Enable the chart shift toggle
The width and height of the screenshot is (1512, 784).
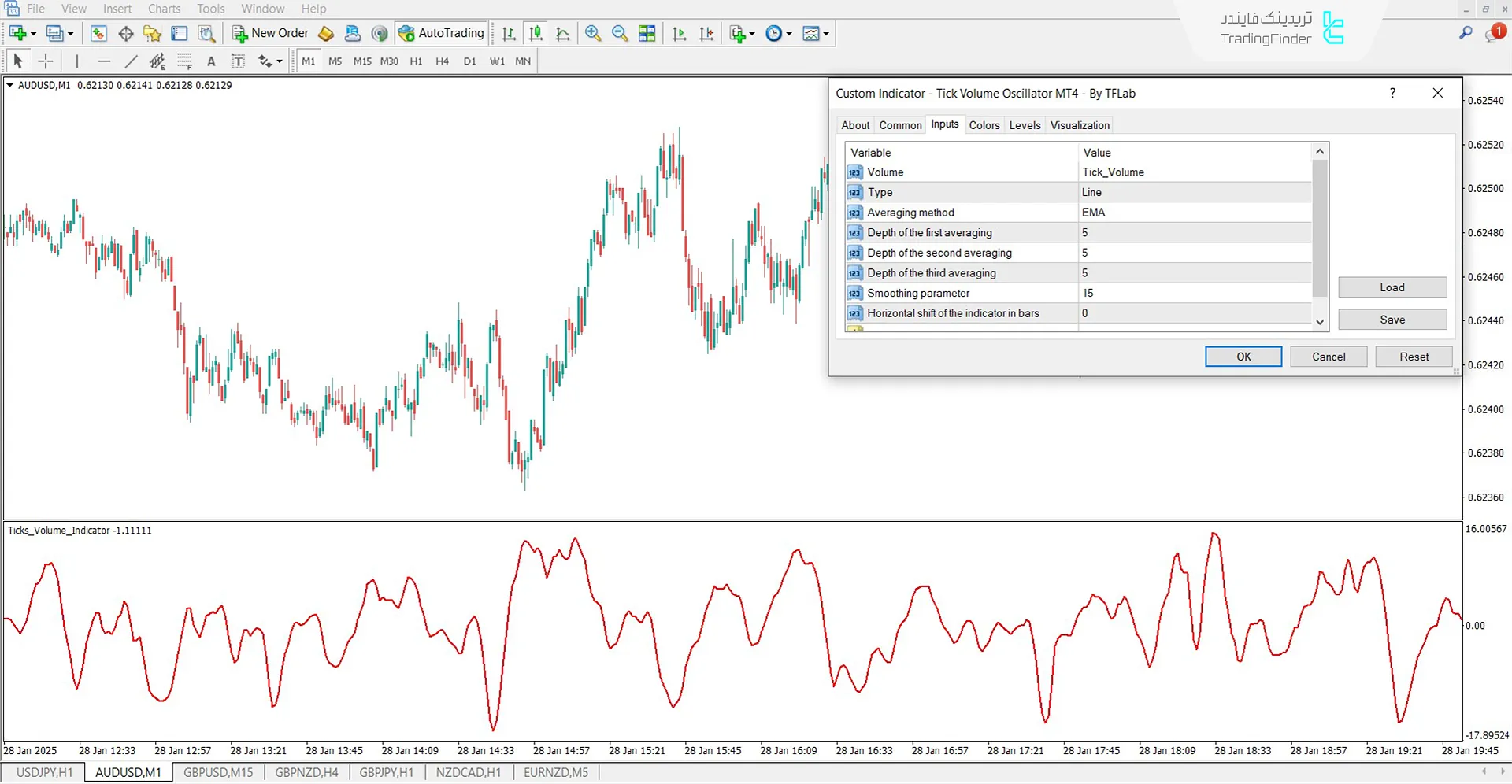[706, 33]
